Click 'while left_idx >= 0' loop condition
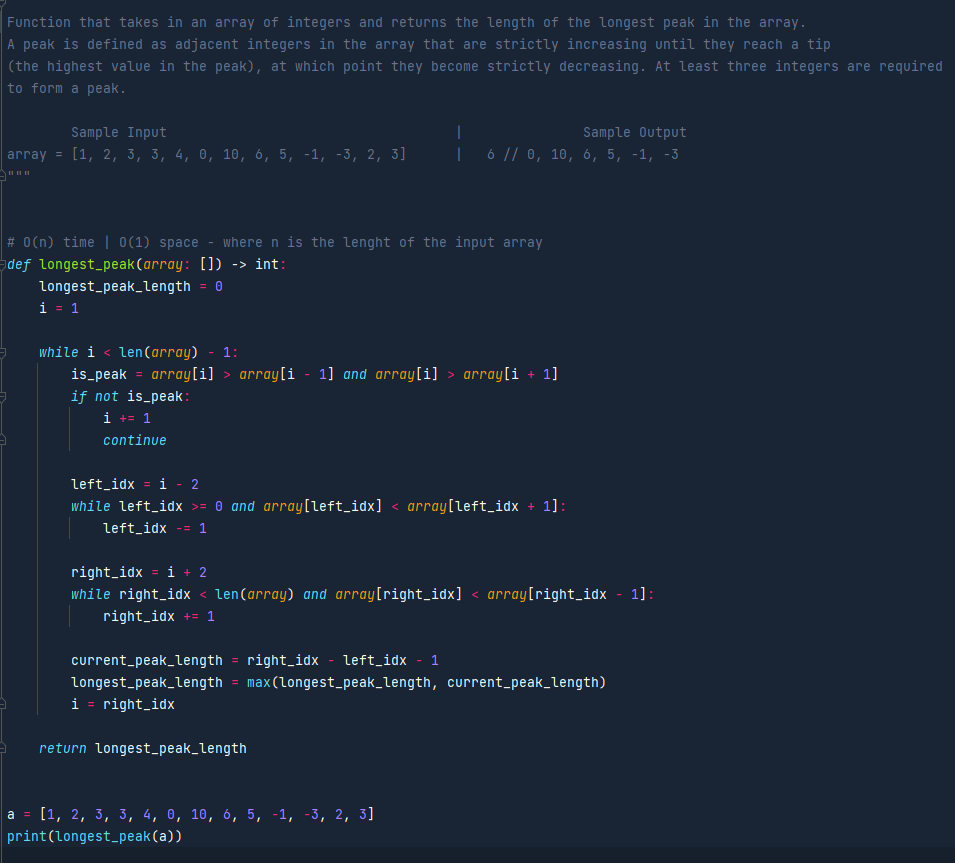The width and height of the screenshot is (955, 863). tap(319, 506)
